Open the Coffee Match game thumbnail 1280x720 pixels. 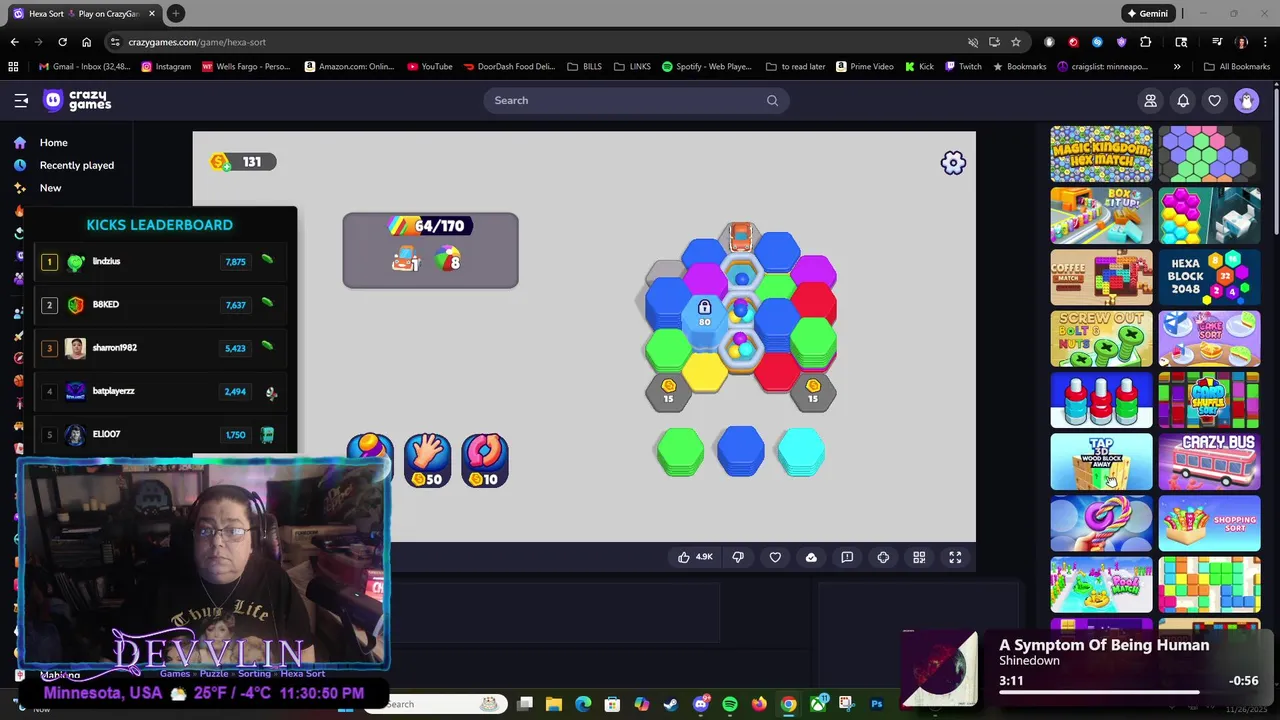pyautogui.click(x=1101, y=277)
